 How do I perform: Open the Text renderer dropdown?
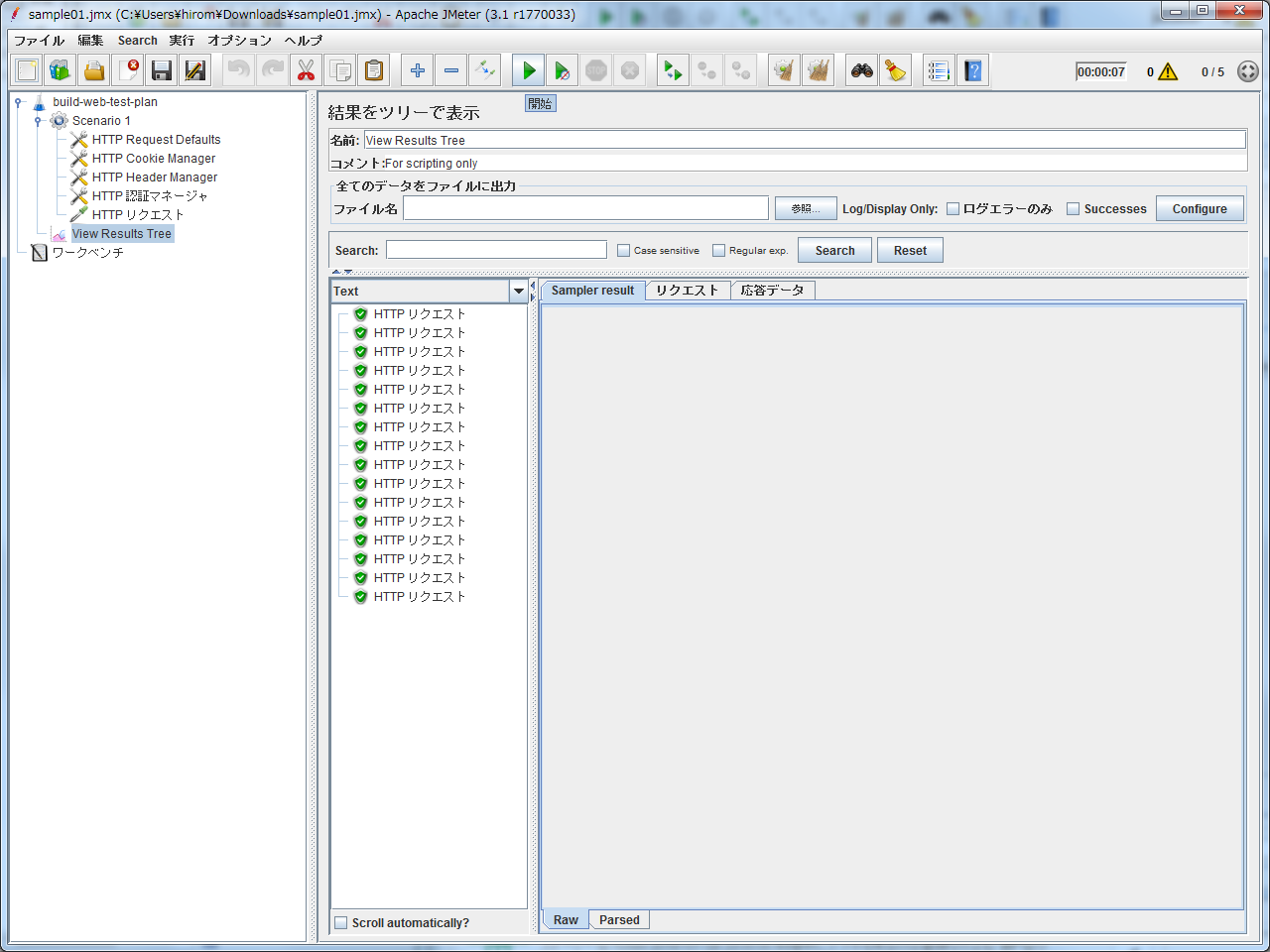519,292
